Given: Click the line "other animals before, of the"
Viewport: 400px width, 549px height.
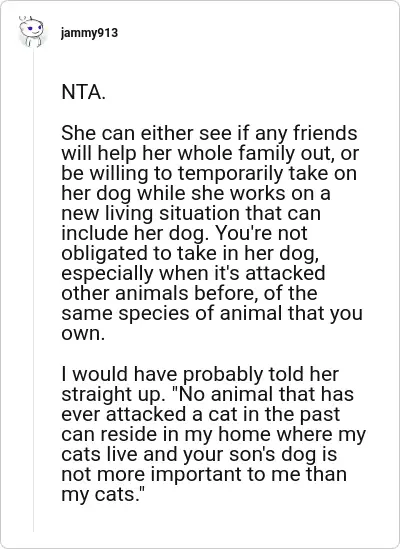Looking at the screenshot, I should [x=189, y=293].
